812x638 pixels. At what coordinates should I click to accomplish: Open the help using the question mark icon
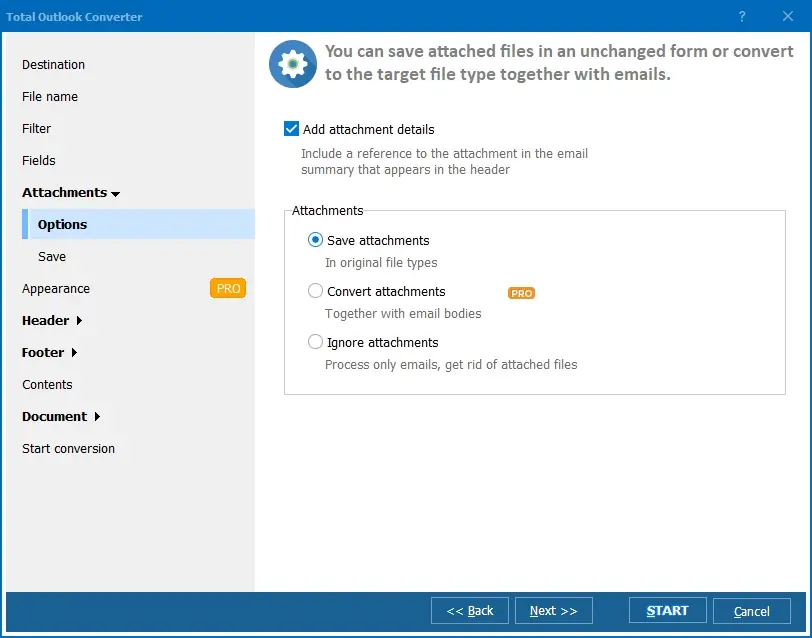[x=741, y=17]
